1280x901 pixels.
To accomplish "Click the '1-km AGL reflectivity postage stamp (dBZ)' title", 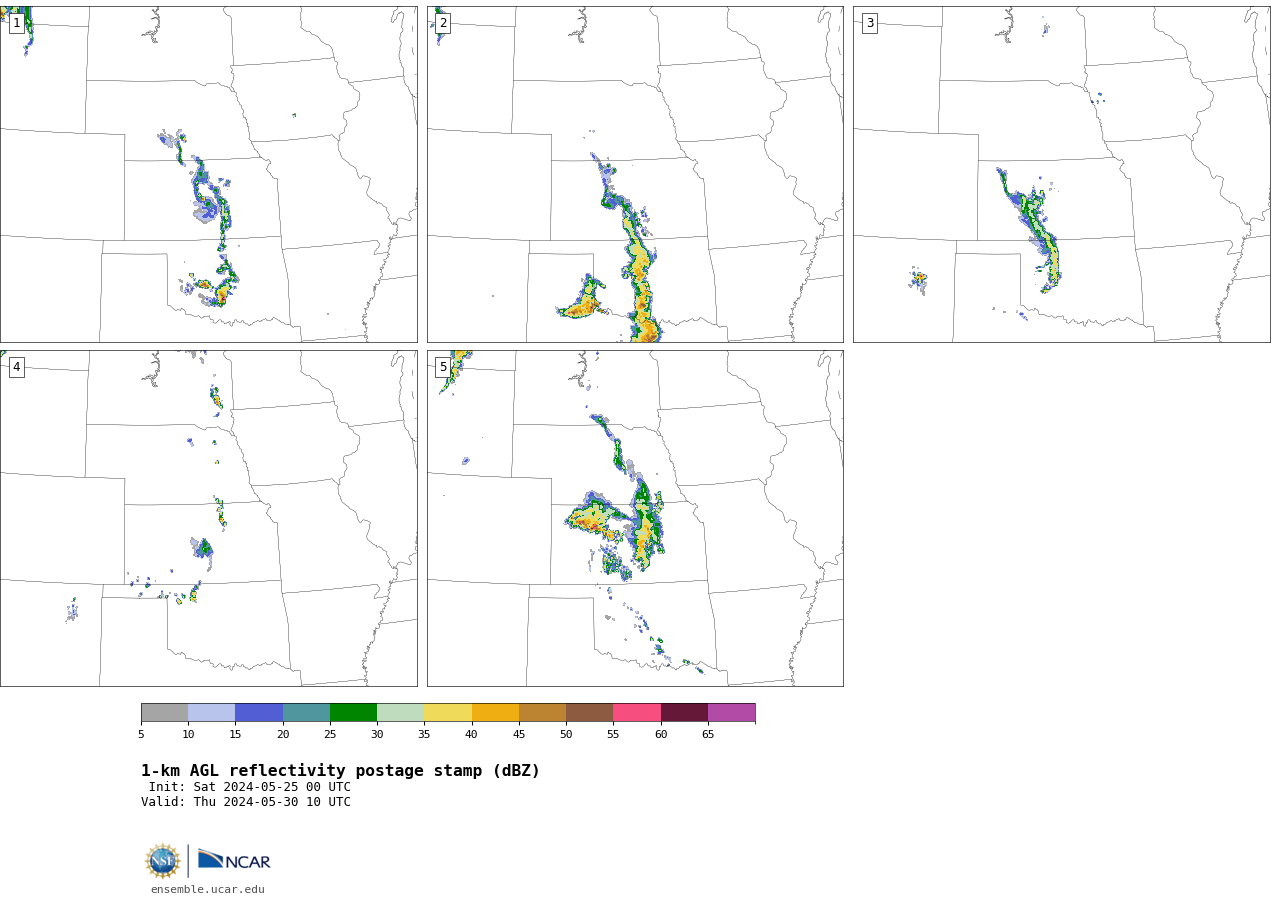I will [x=340, y=771].
